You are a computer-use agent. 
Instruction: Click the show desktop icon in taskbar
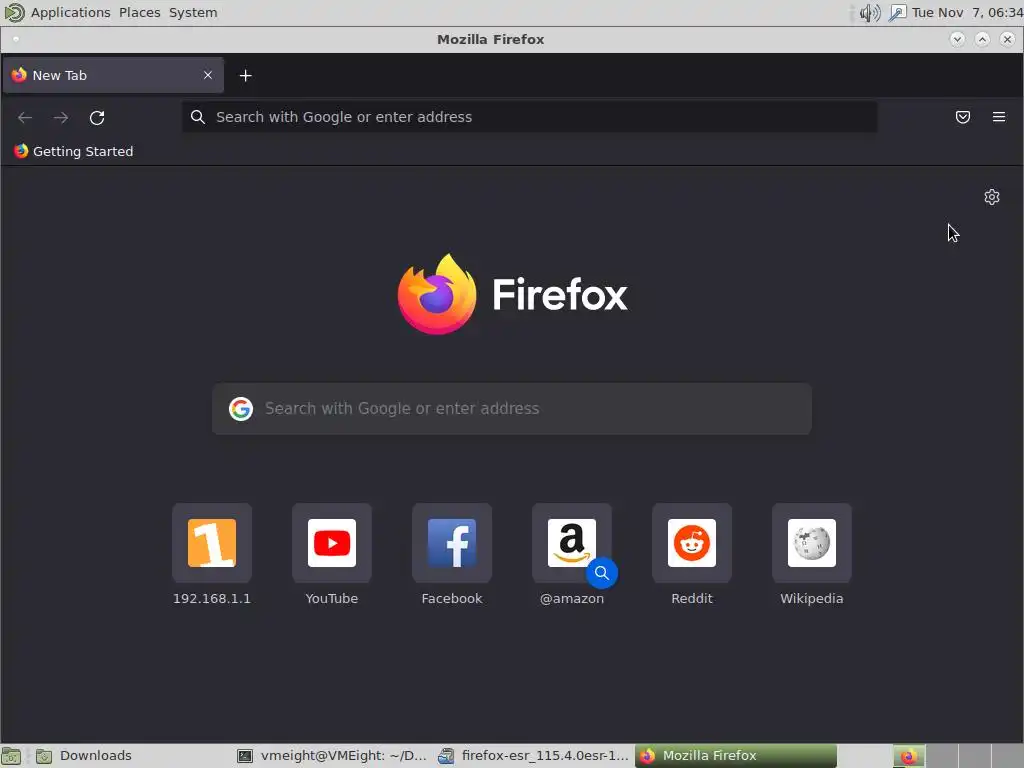[11, 756]
